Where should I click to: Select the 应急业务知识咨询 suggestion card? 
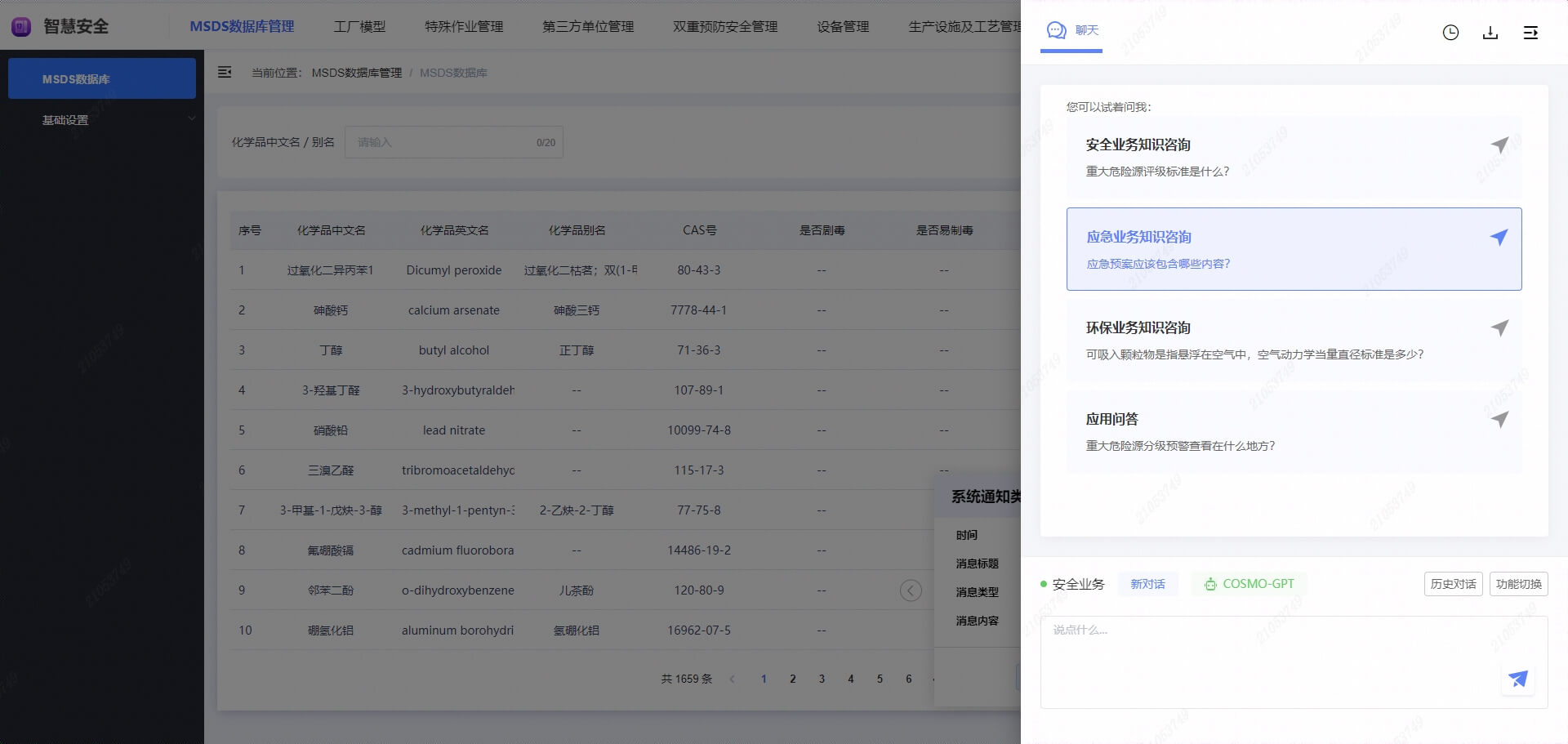pyautogui.click(x=1294, y=249)
